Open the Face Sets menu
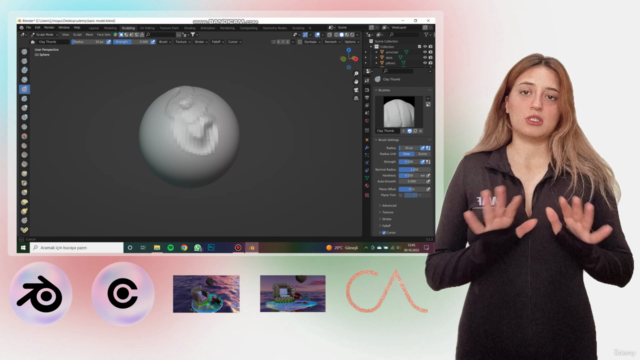Image resolution: width=640 pixels, height=360 pixels. pyautogui.click(x=104, y=35)
